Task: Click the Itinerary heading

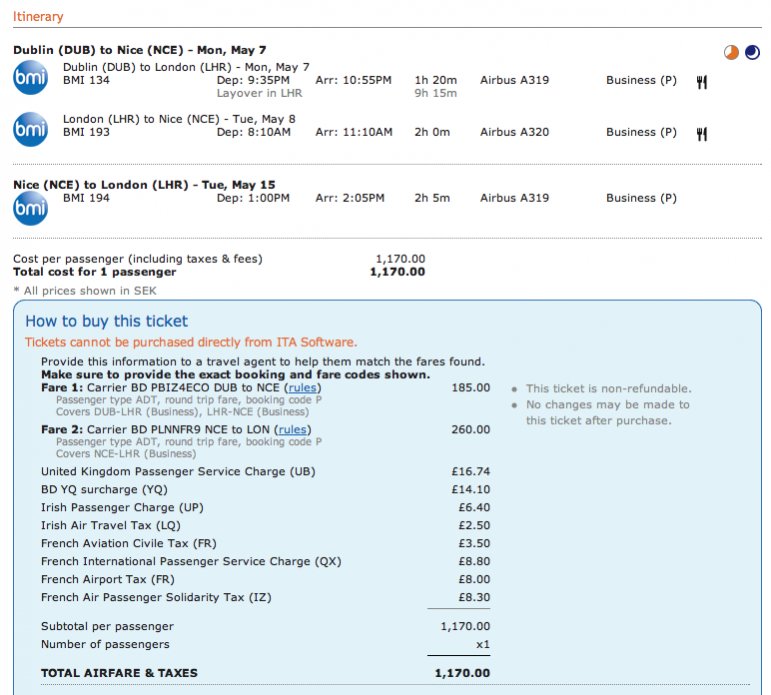Action: click(38, 17)
